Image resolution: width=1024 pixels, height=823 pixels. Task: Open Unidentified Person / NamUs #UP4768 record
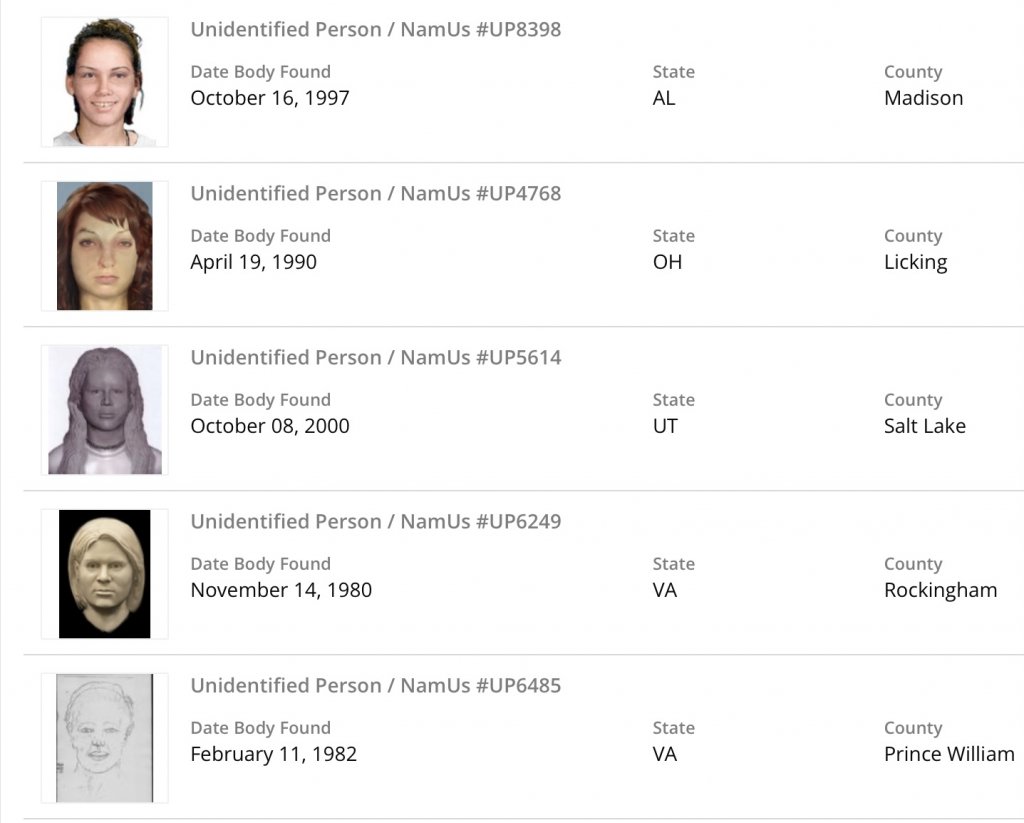[375, 193]
